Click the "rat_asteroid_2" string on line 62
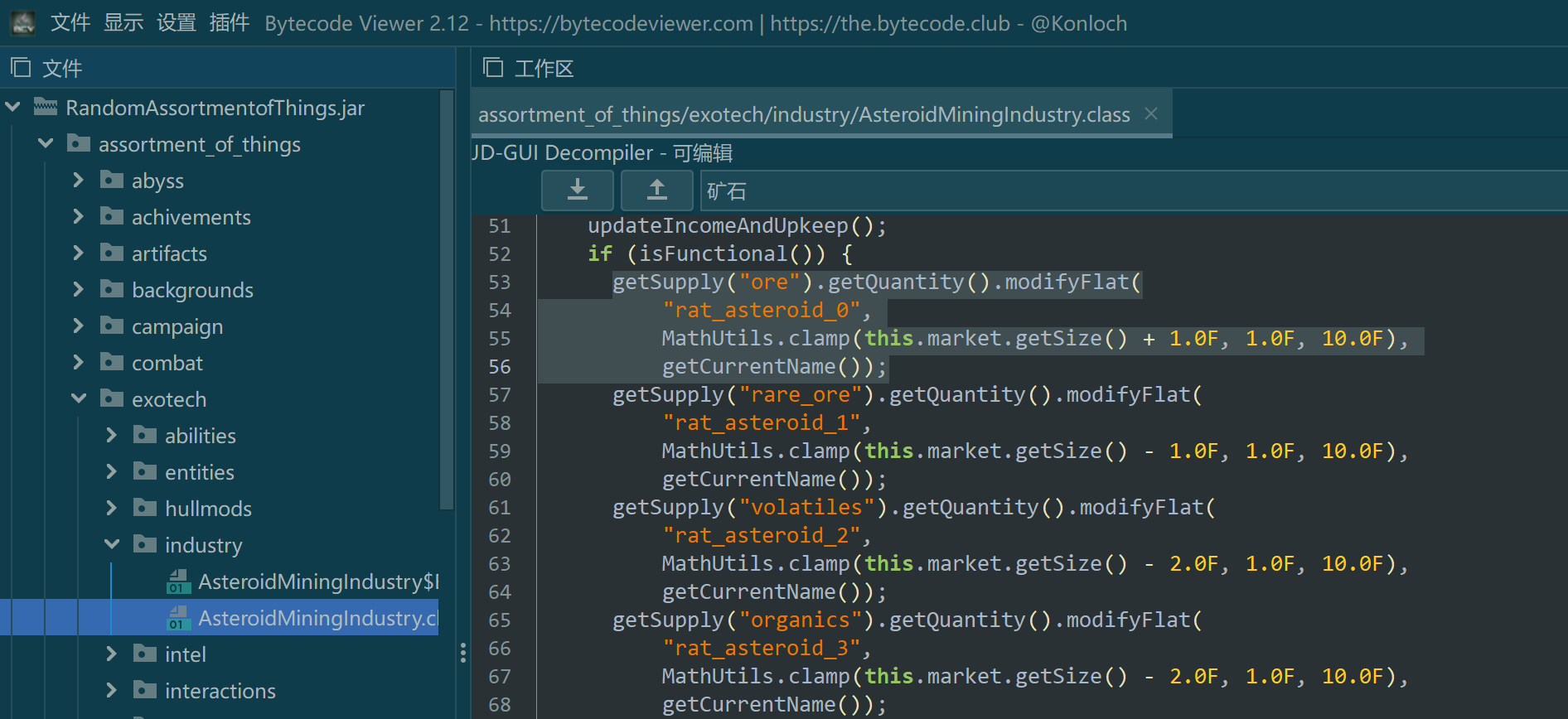 point(762,535)
